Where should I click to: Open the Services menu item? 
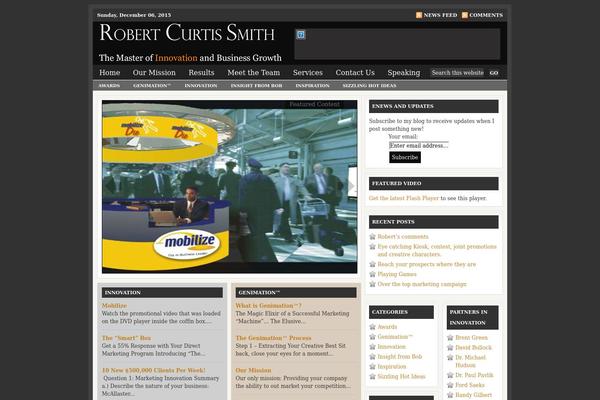pos(308,72)
